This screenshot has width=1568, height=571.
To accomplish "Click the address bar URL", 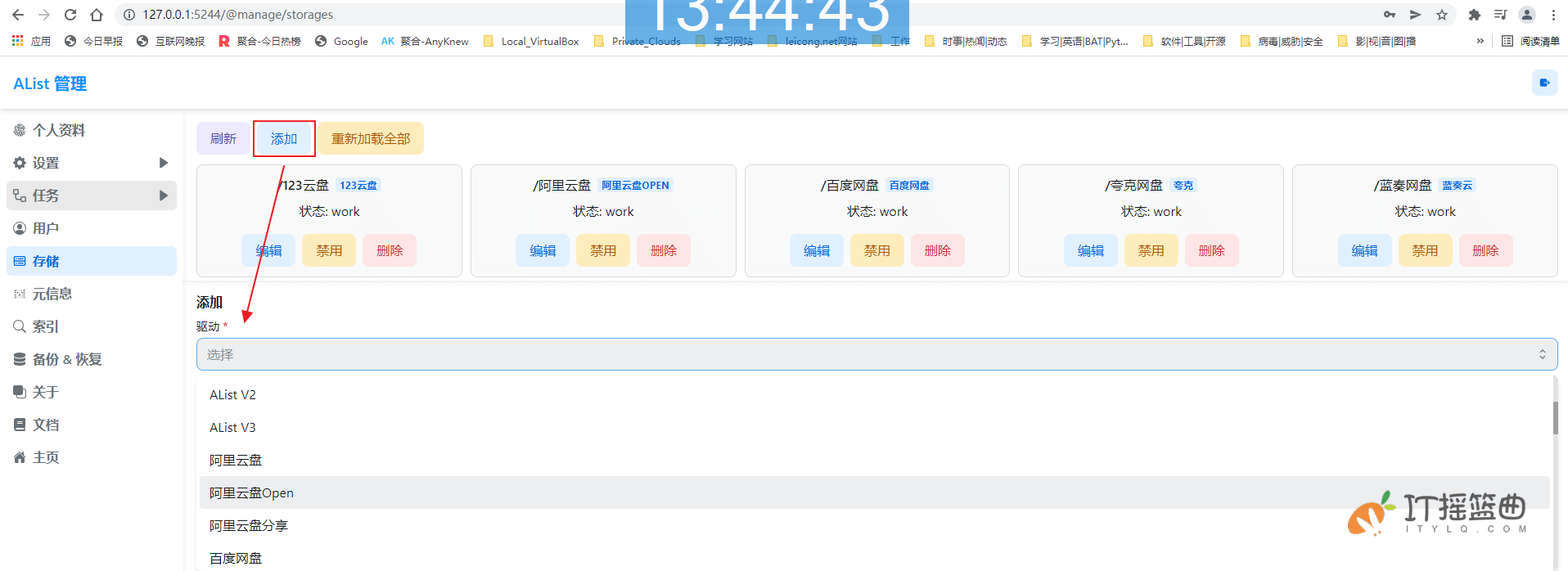I will click(237, 15).
